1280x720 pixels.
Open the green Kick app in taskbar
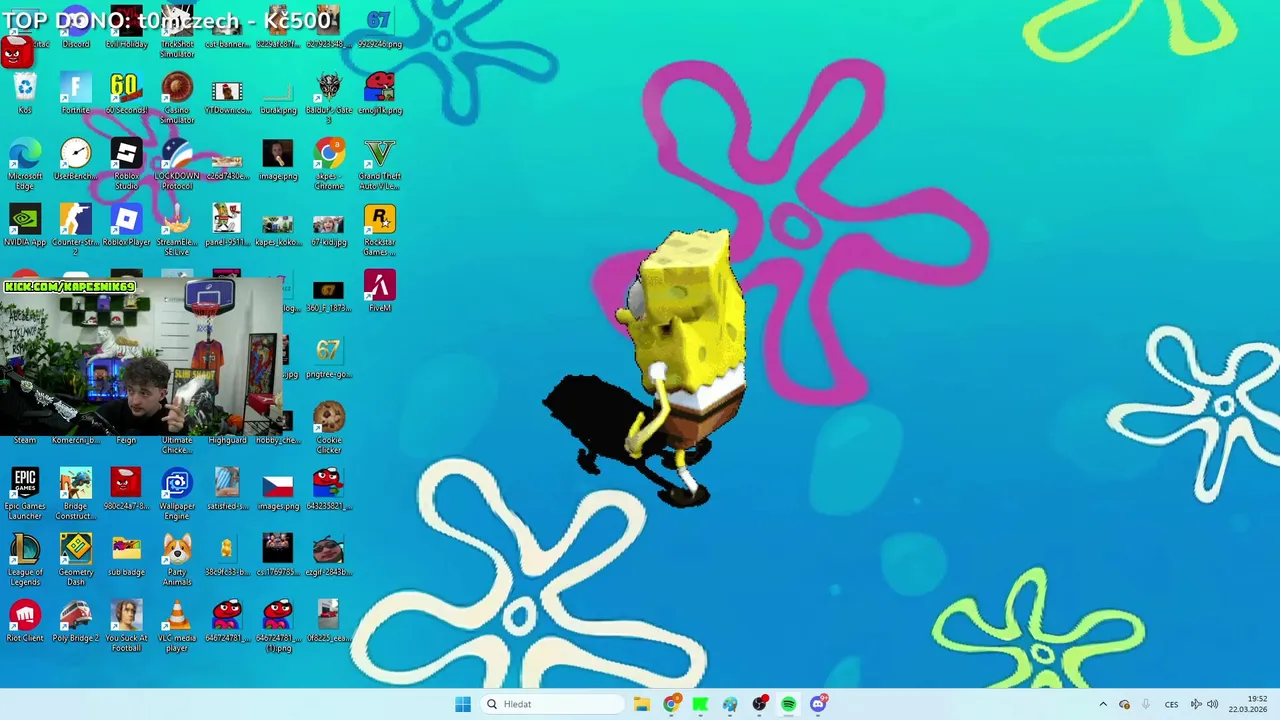(x=700, y=704)
